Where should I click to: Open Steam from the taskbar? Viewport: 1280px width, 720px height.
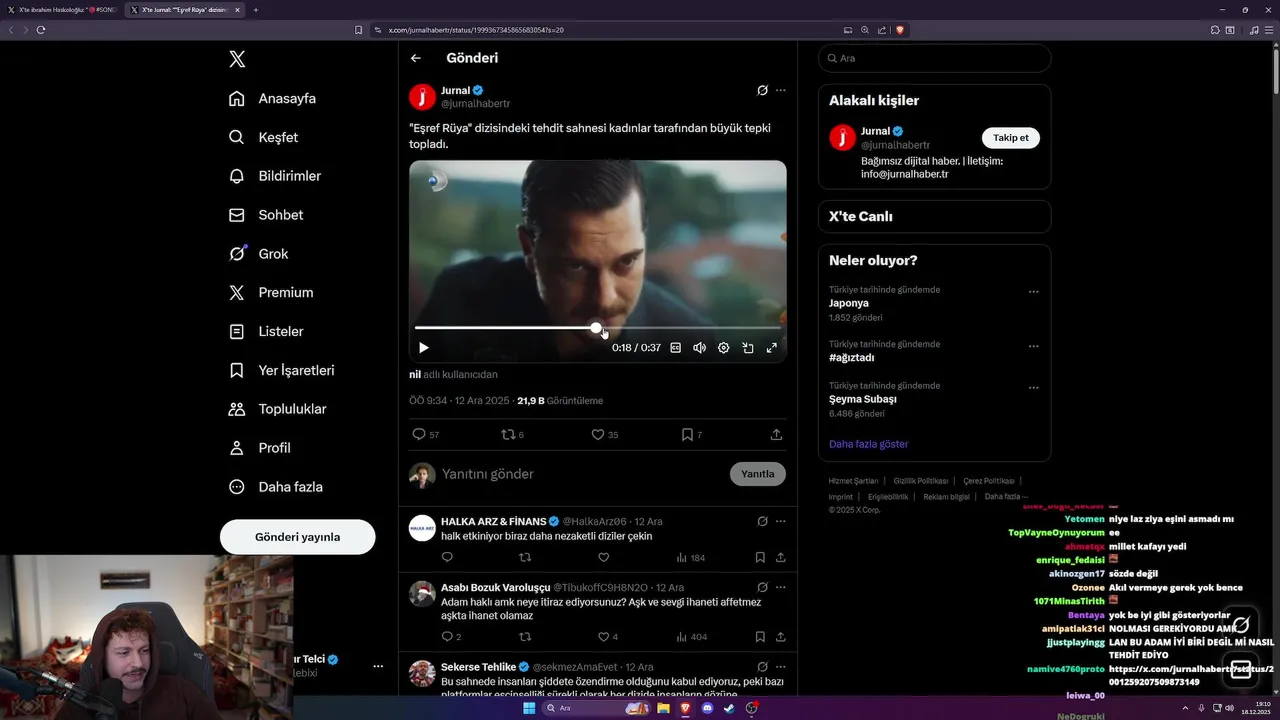pyautogui.click(x=729, y=708)
